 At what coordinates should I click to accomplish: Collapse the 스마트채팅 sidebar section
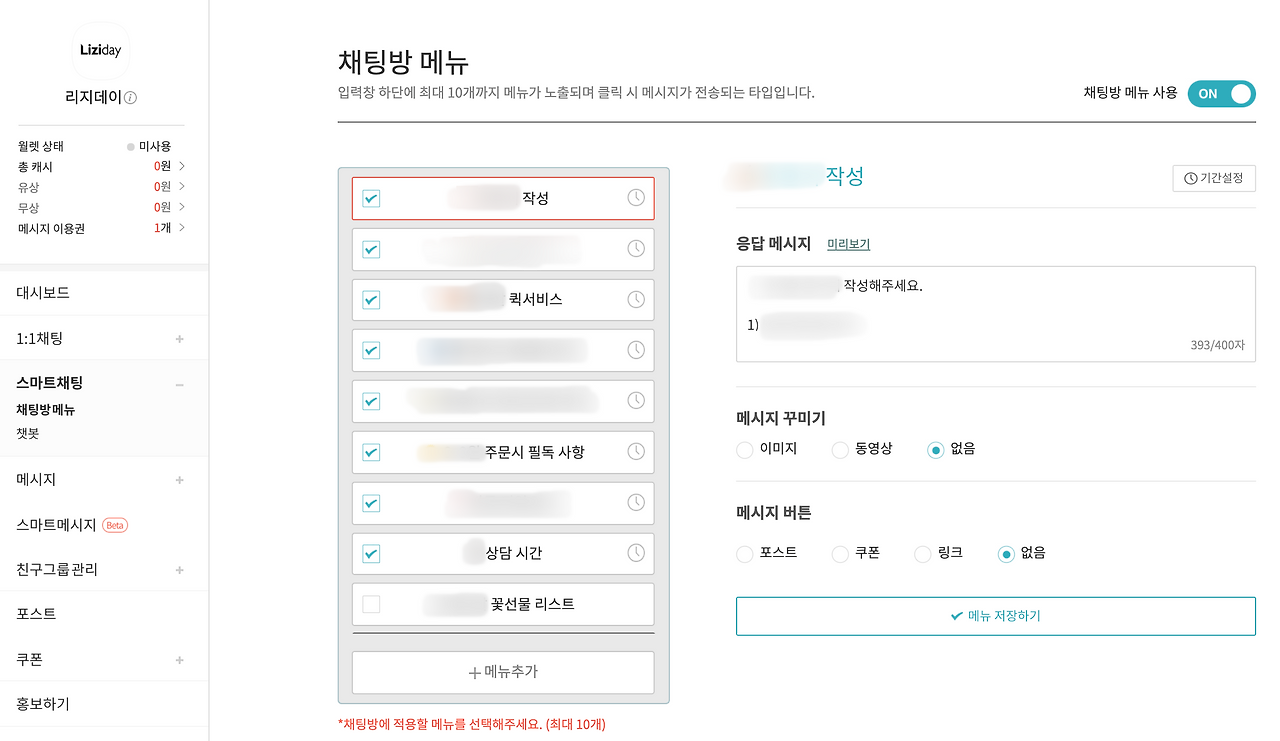tap(178, 384)
